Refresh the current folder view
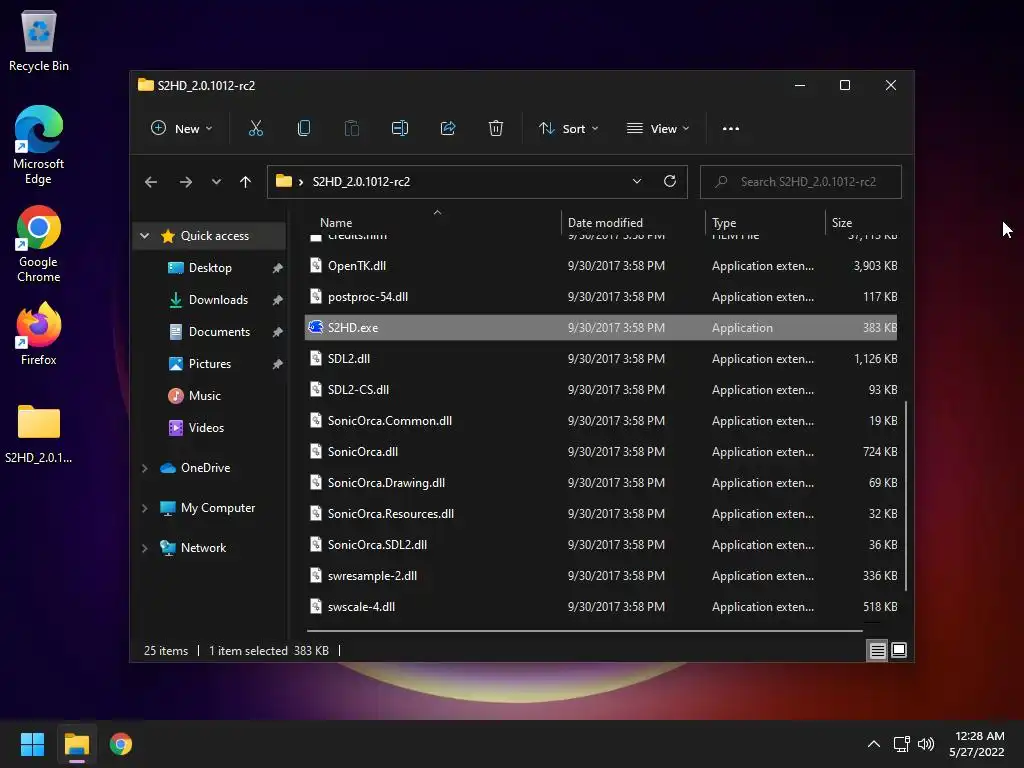Screen dimensions: 1024x768 tap(669, 182)
